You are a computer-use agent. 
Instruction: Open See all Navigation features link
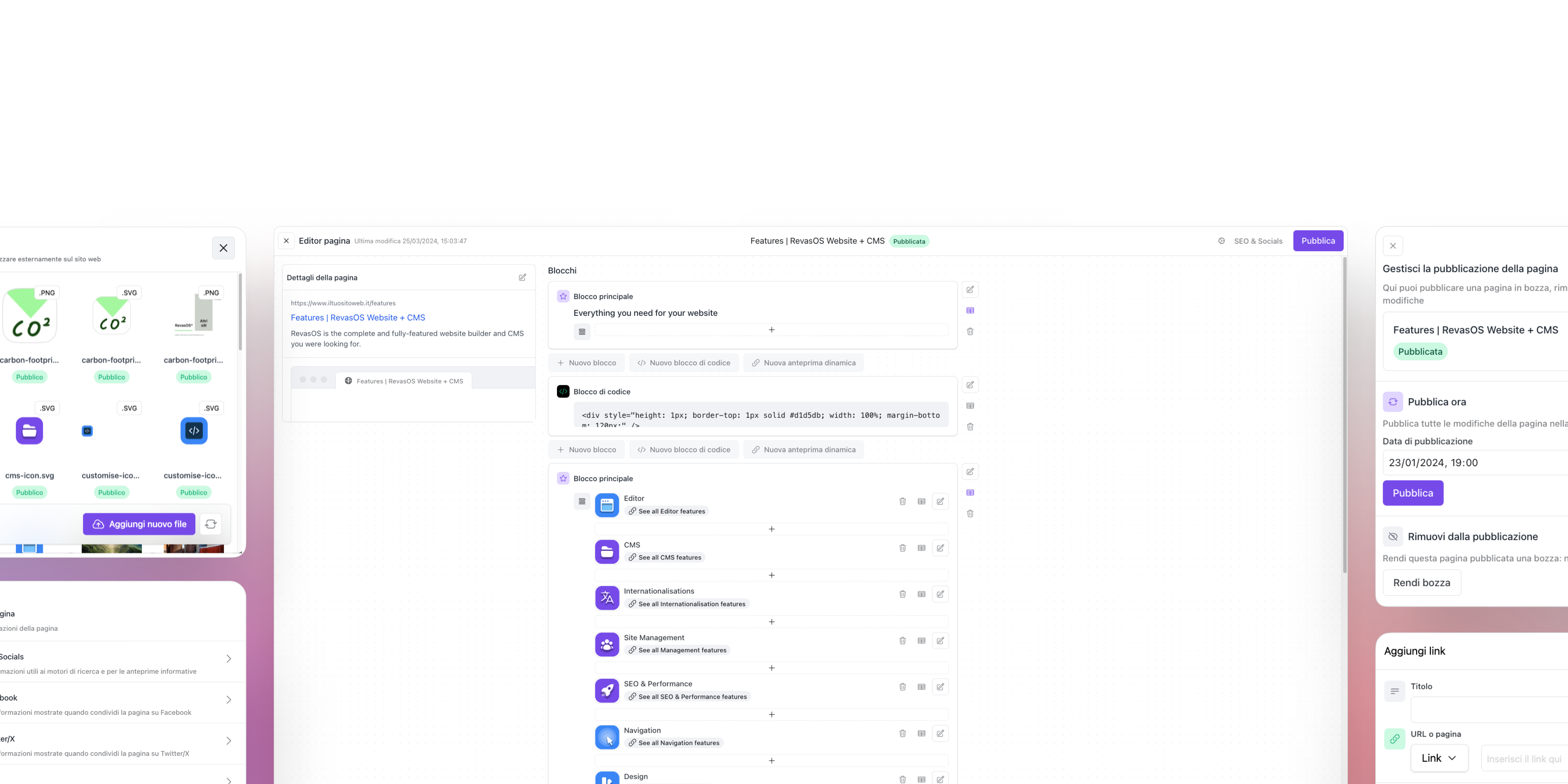coord(674,743)
